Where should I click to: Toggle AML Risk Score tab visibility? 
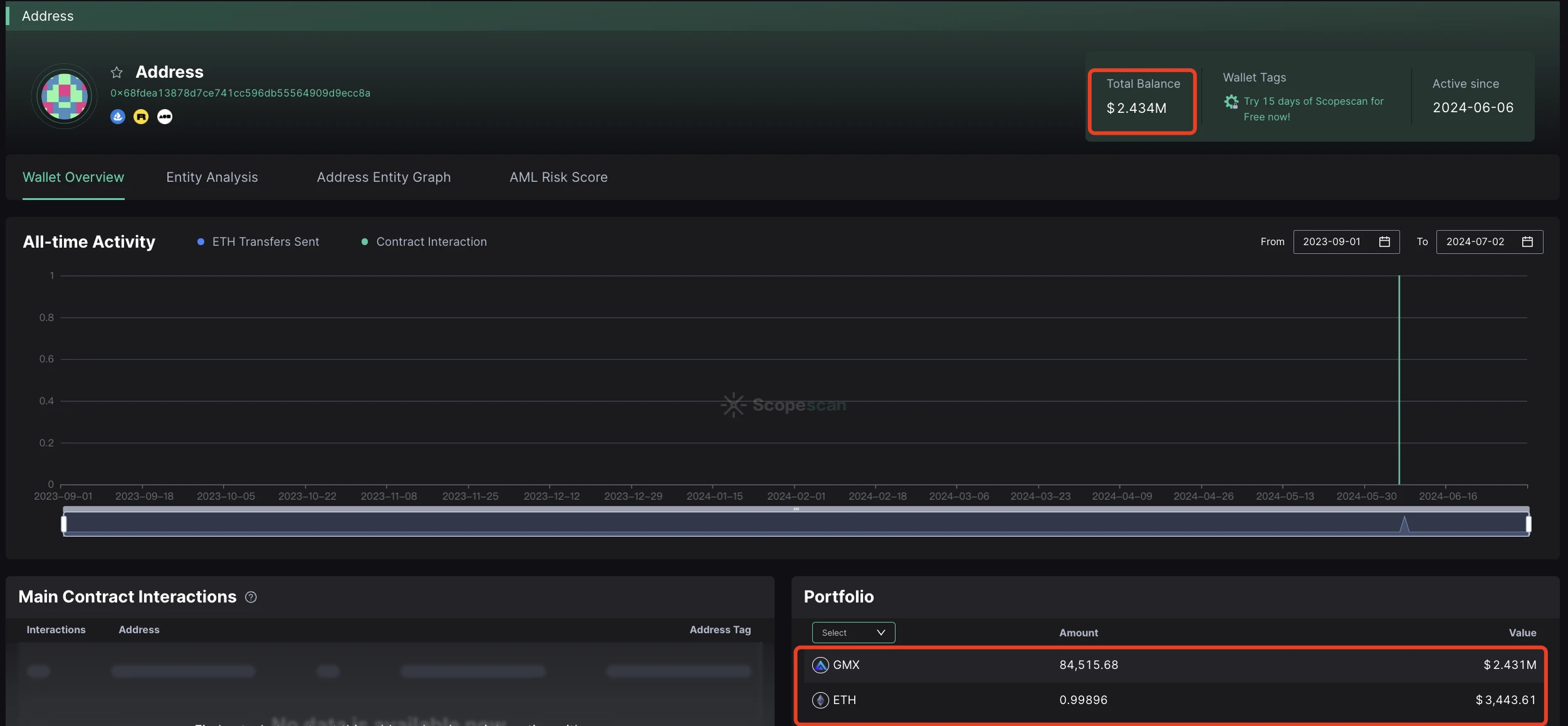point(558,178)
